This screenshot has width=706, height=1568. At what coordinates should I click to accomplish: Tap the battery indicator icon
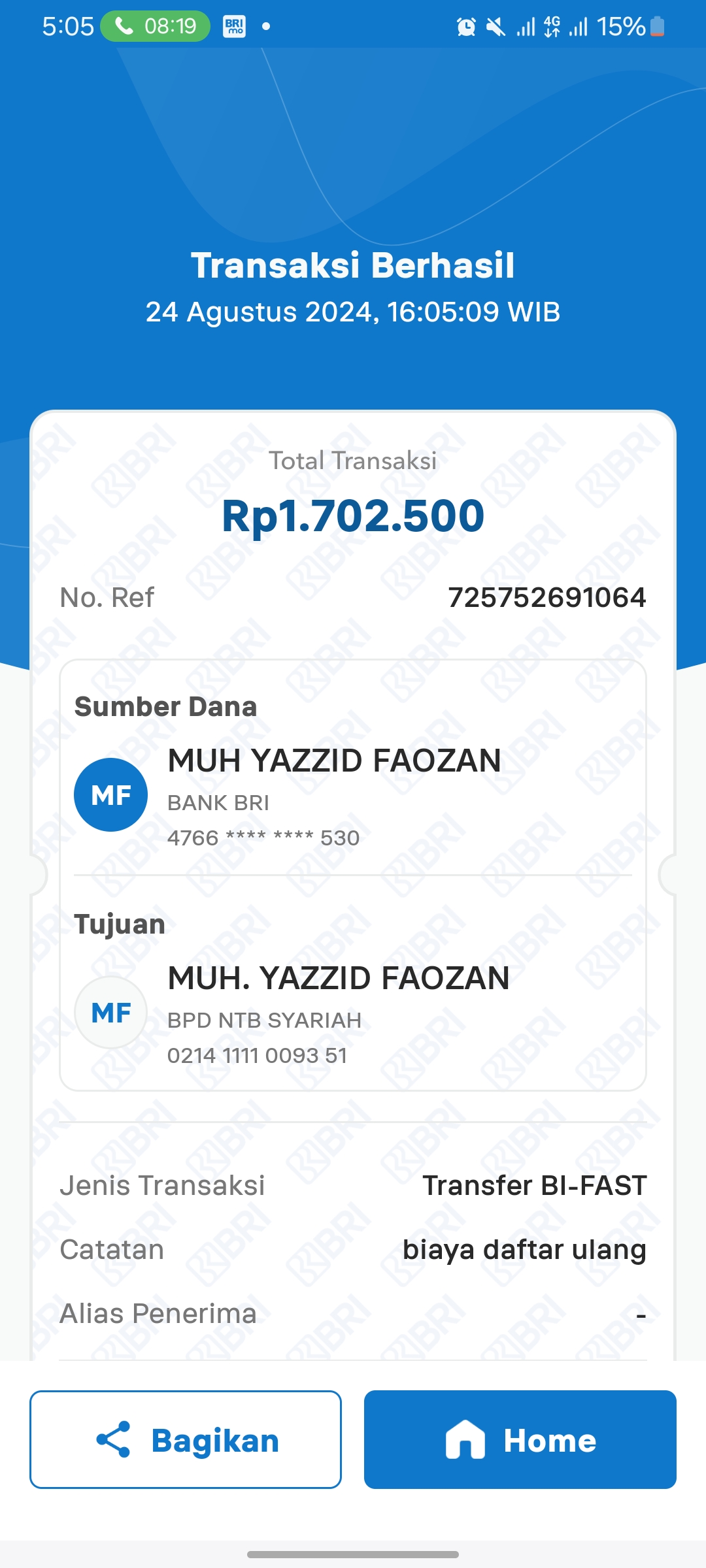[x=658, y=27]
